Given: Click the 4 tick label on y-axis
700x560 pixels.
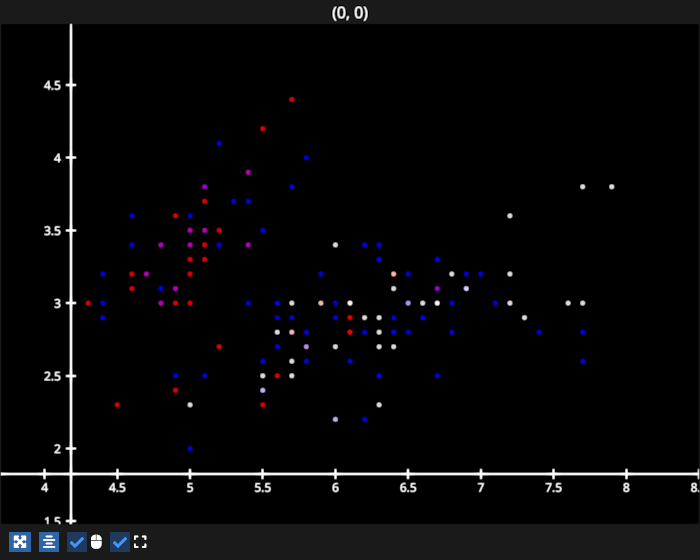Looking at the screenshot, I should click(x=58, y=158).
